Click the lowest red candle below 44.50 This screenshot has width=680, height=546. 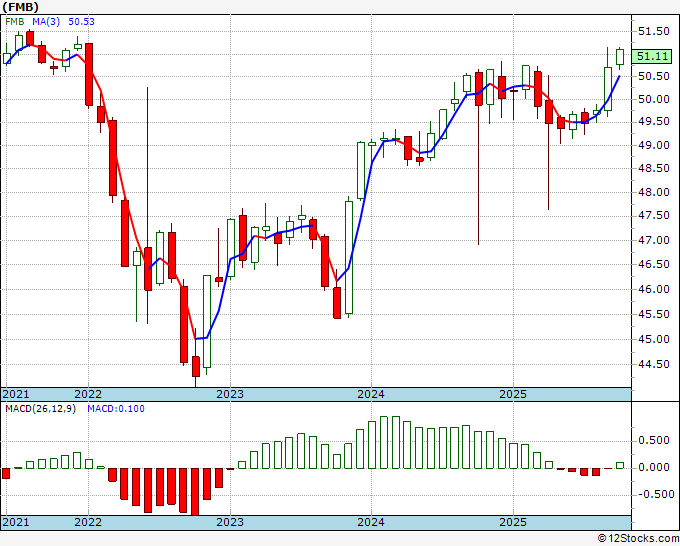[x=196, y=366]
